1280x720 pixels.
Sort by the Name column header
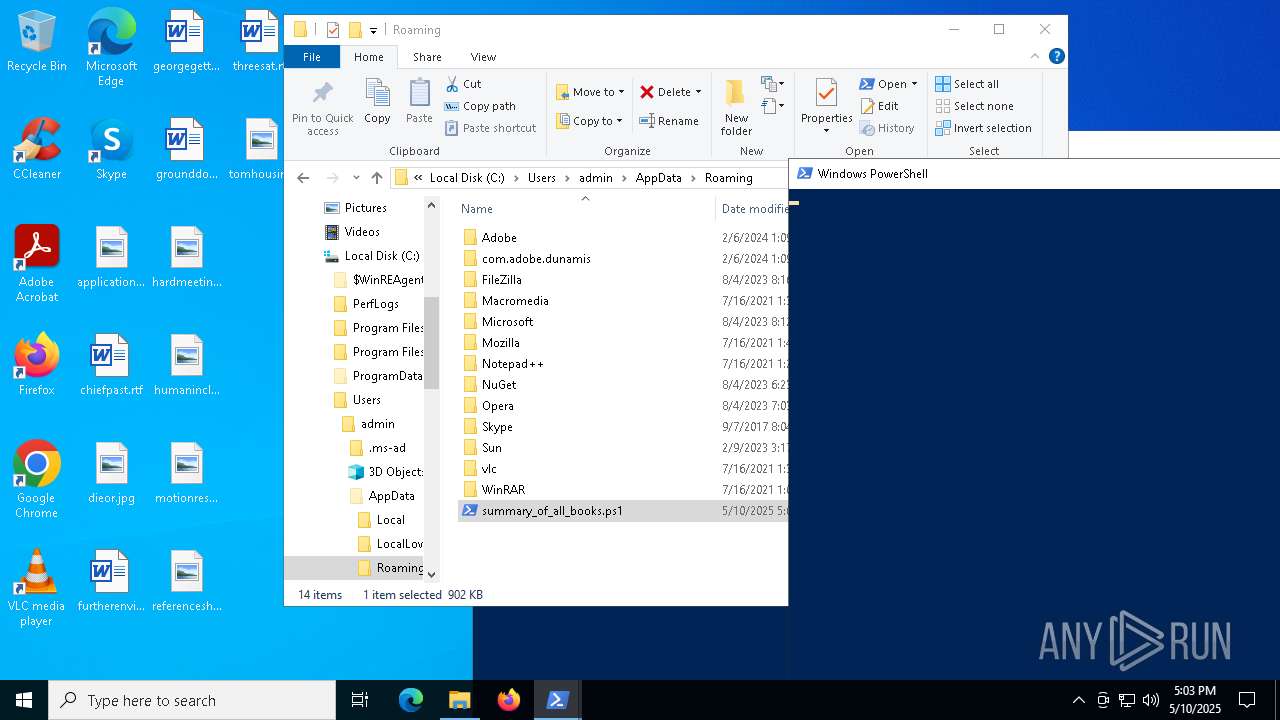click(477, 209)
